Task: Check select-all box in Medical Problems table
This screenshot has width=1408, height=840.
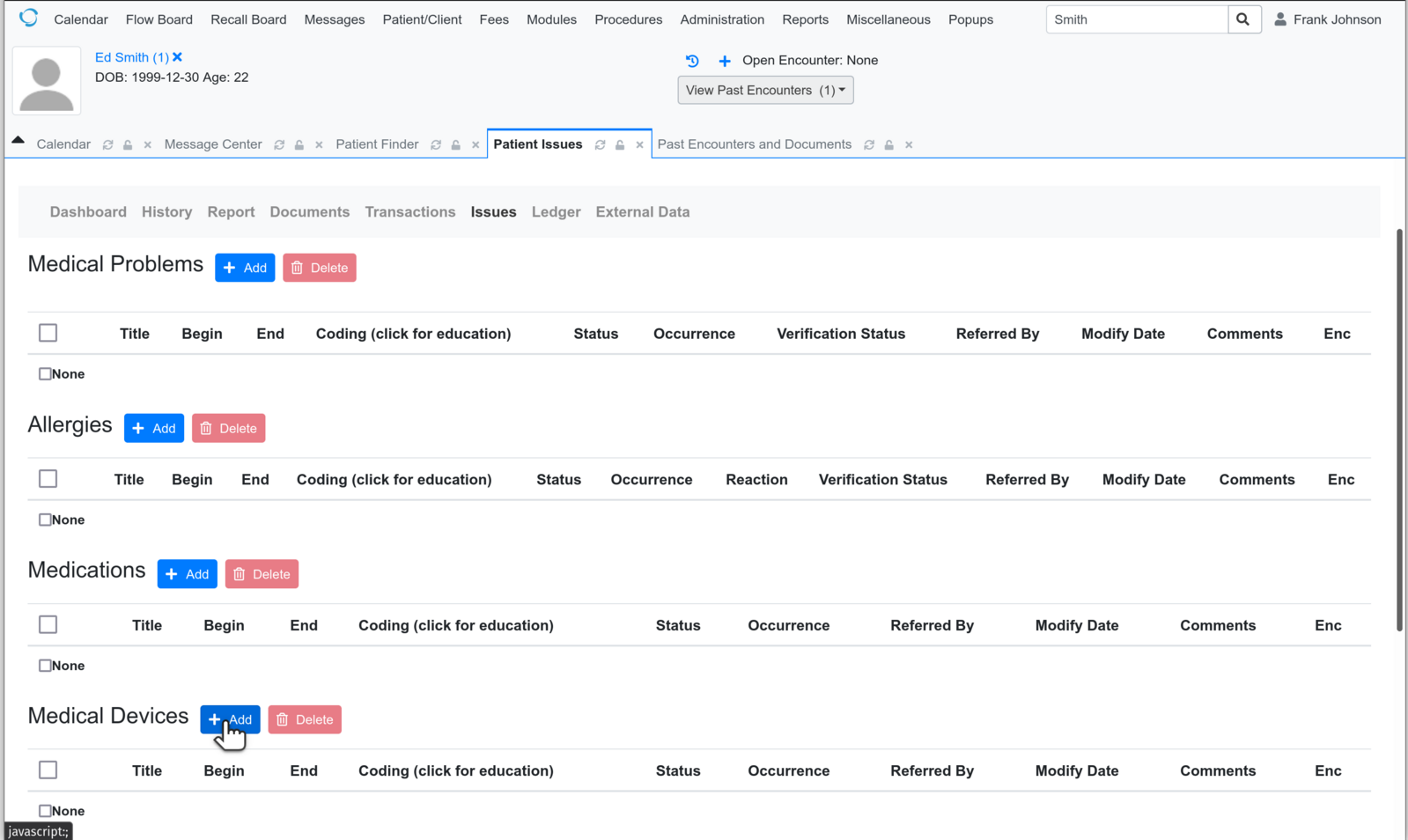Action: click(48, 333)
